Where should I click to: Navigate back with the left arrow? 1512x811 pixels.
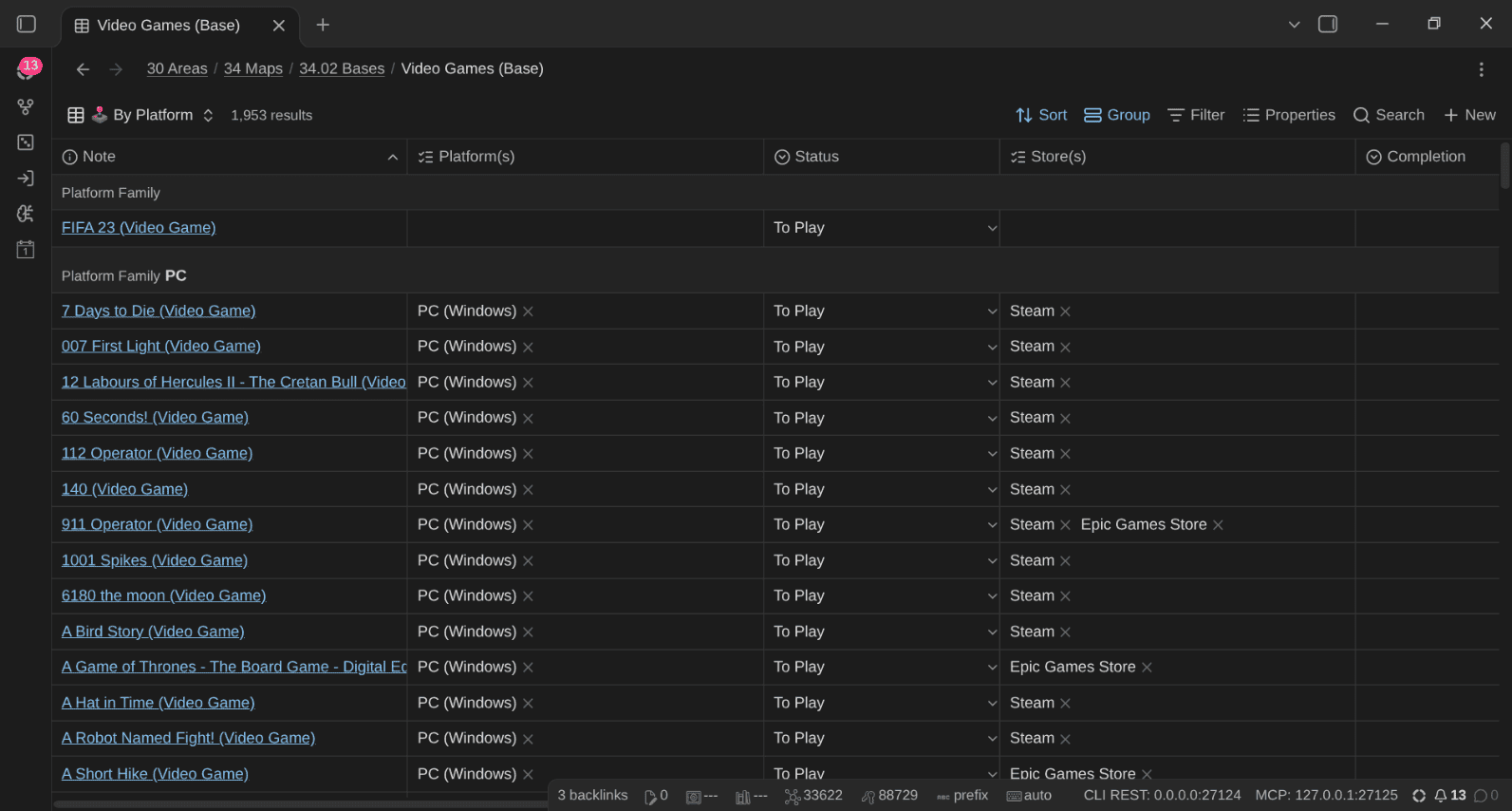83,69
